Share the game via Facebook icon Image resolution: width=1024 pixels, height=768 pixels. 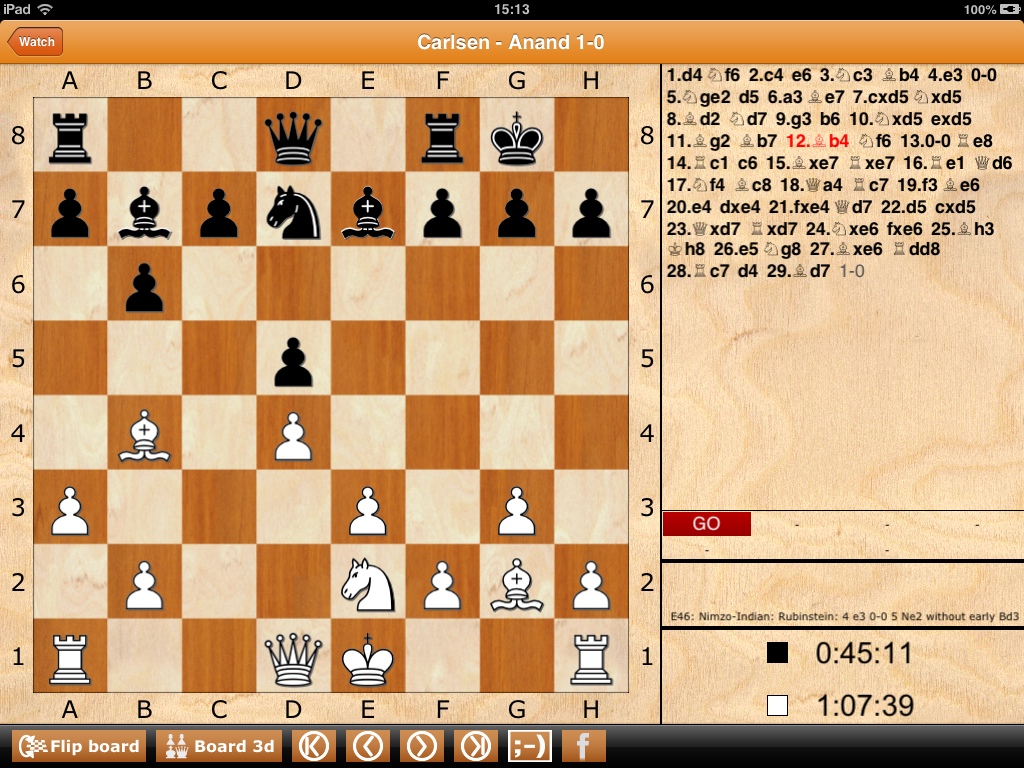pyautogui.click(x=583, y=746)
